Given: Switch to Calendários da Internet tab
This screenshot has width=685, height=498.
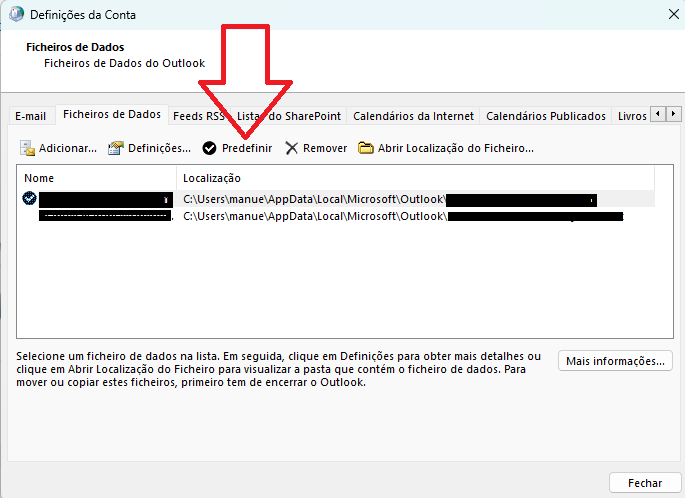Looking at the screenshot, I should (x=413, y=116).
